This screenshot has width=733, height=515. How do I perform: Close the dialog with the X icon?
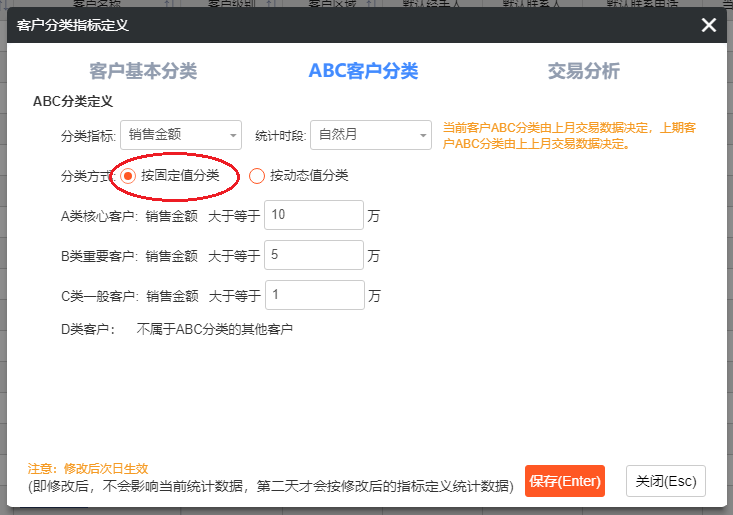click(709, 25)
